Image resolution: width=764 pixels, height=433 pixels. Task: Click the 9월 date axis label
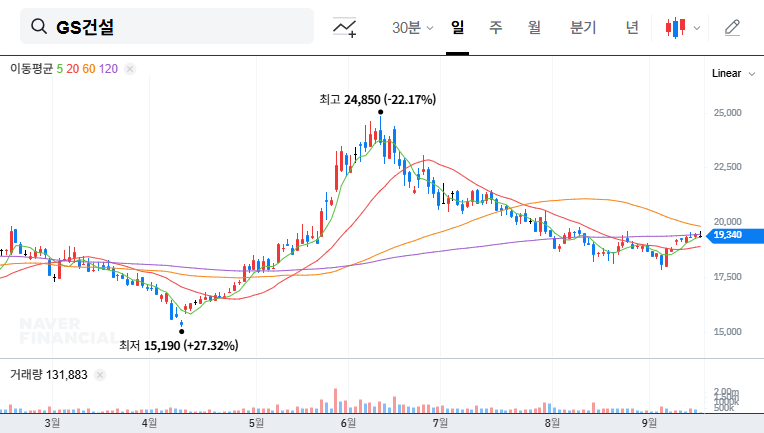click(x=649, y=423)
